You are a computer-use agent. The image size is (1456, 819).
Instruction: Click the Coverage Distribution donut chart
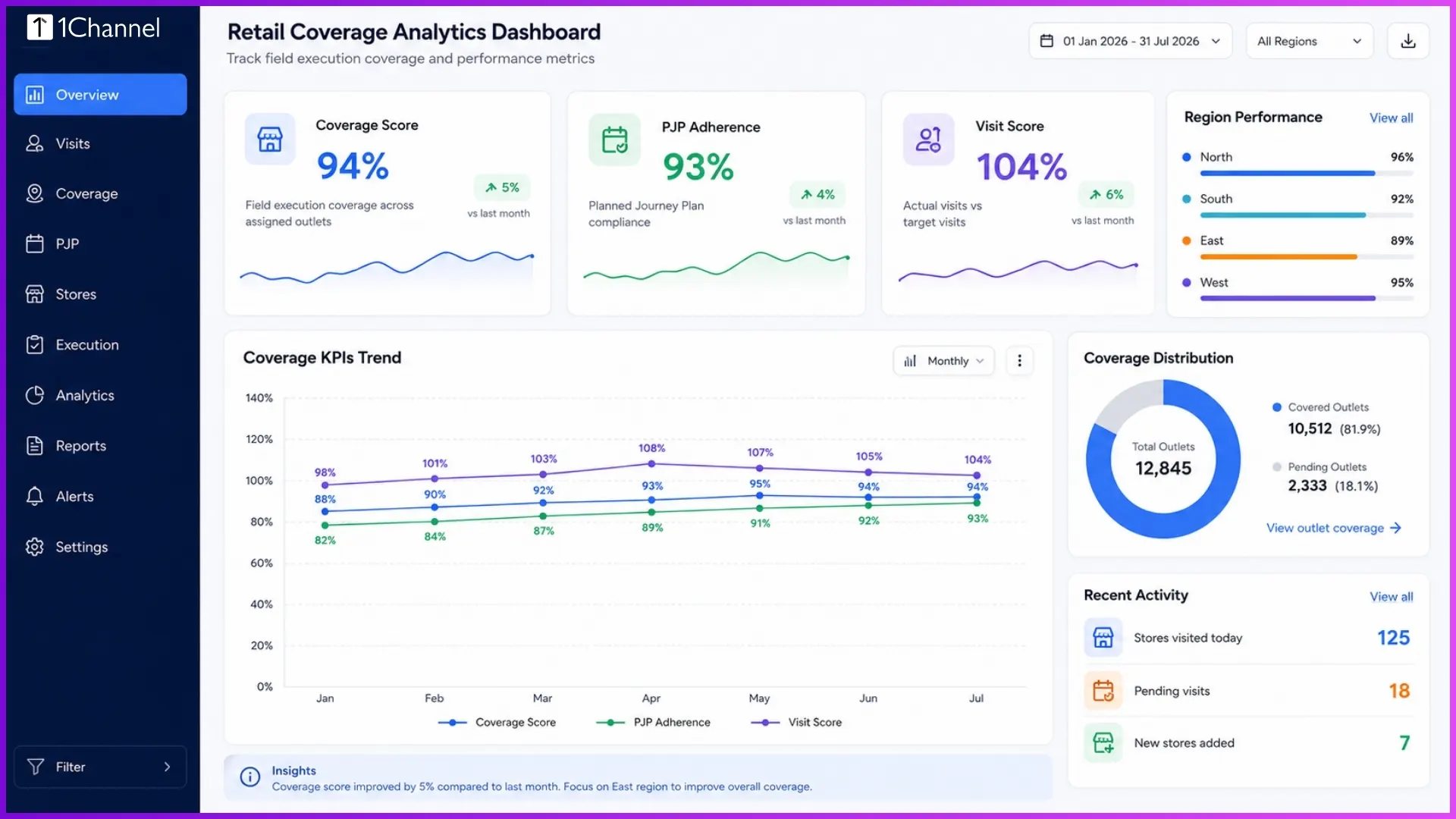click(1163, 459)
